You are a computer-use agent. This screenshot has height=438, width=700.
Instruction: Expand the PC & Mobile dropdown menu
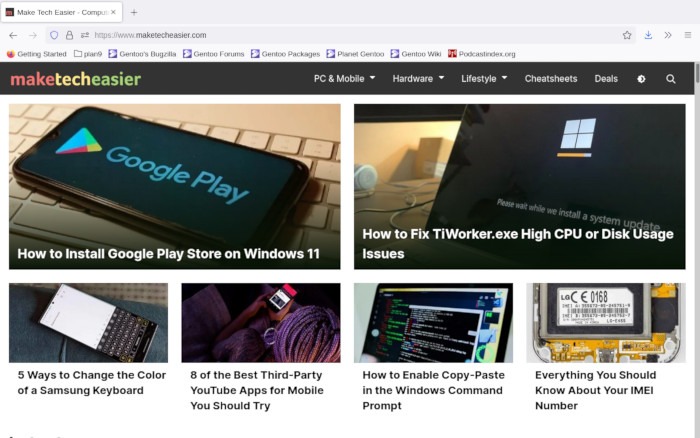(344, 79)
